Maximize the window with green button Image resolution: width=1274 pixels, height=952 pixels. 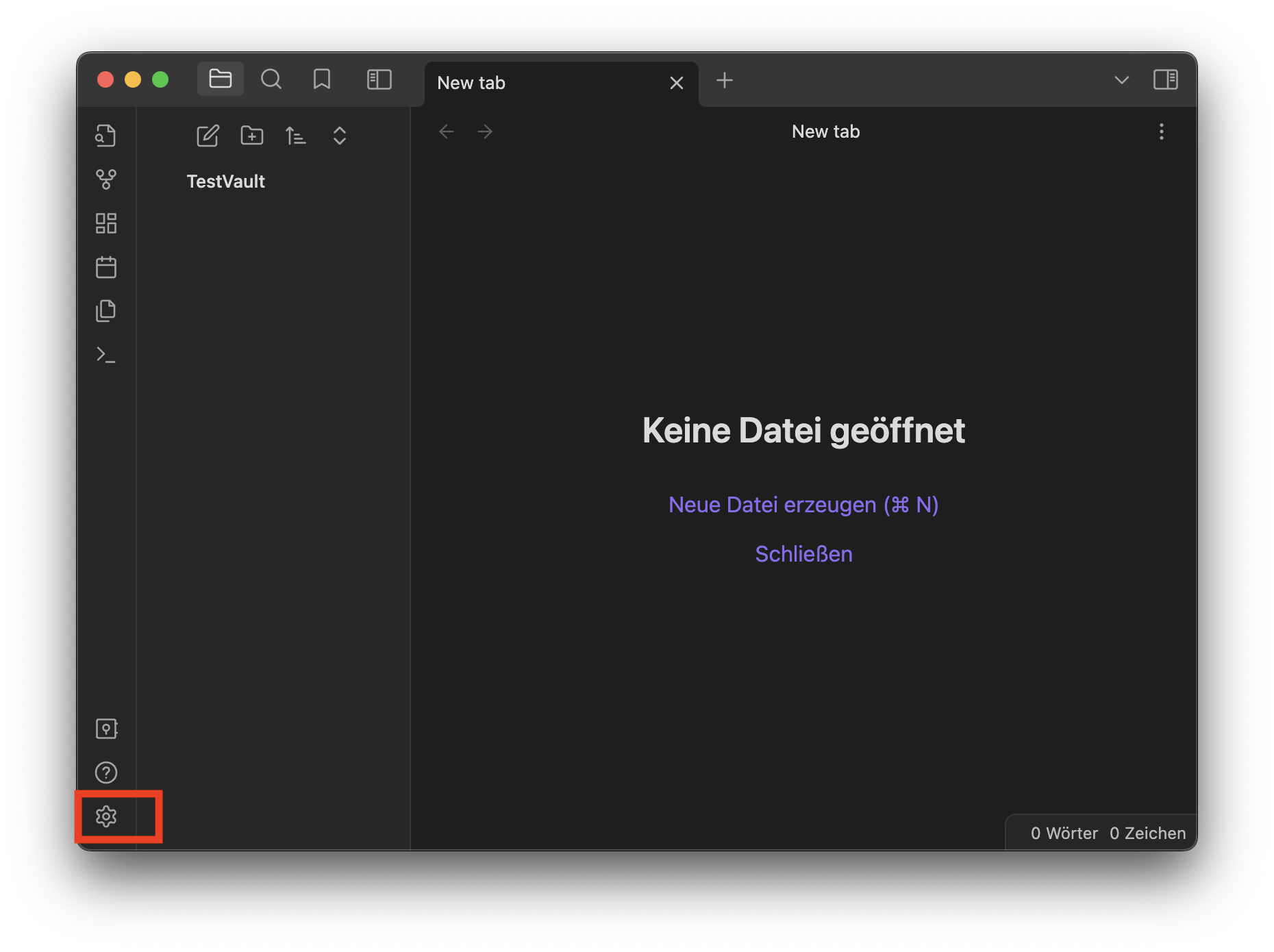click(160, 79)
